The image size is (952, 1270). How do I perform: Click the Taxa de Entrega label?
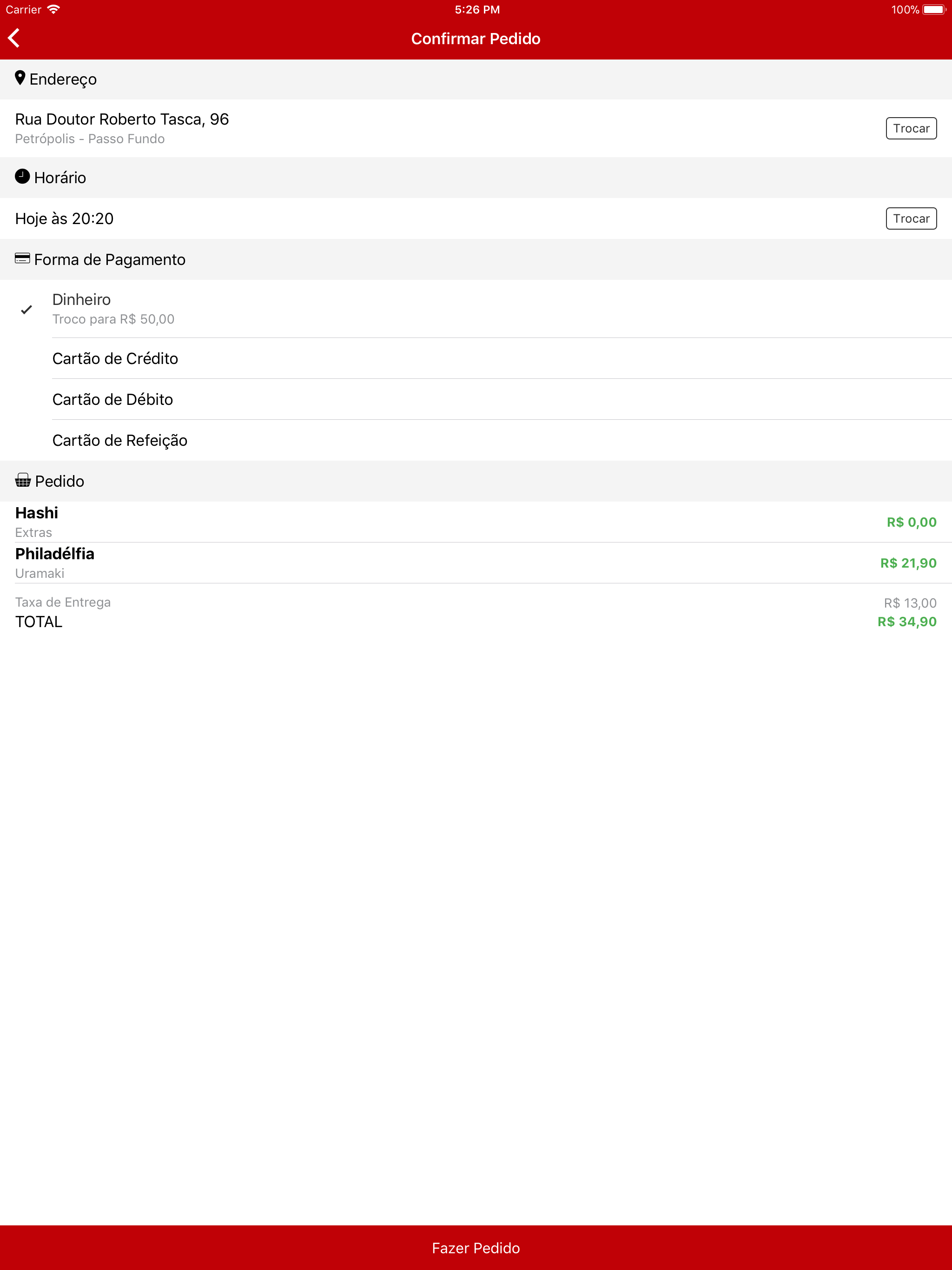(x=63, y=602)
